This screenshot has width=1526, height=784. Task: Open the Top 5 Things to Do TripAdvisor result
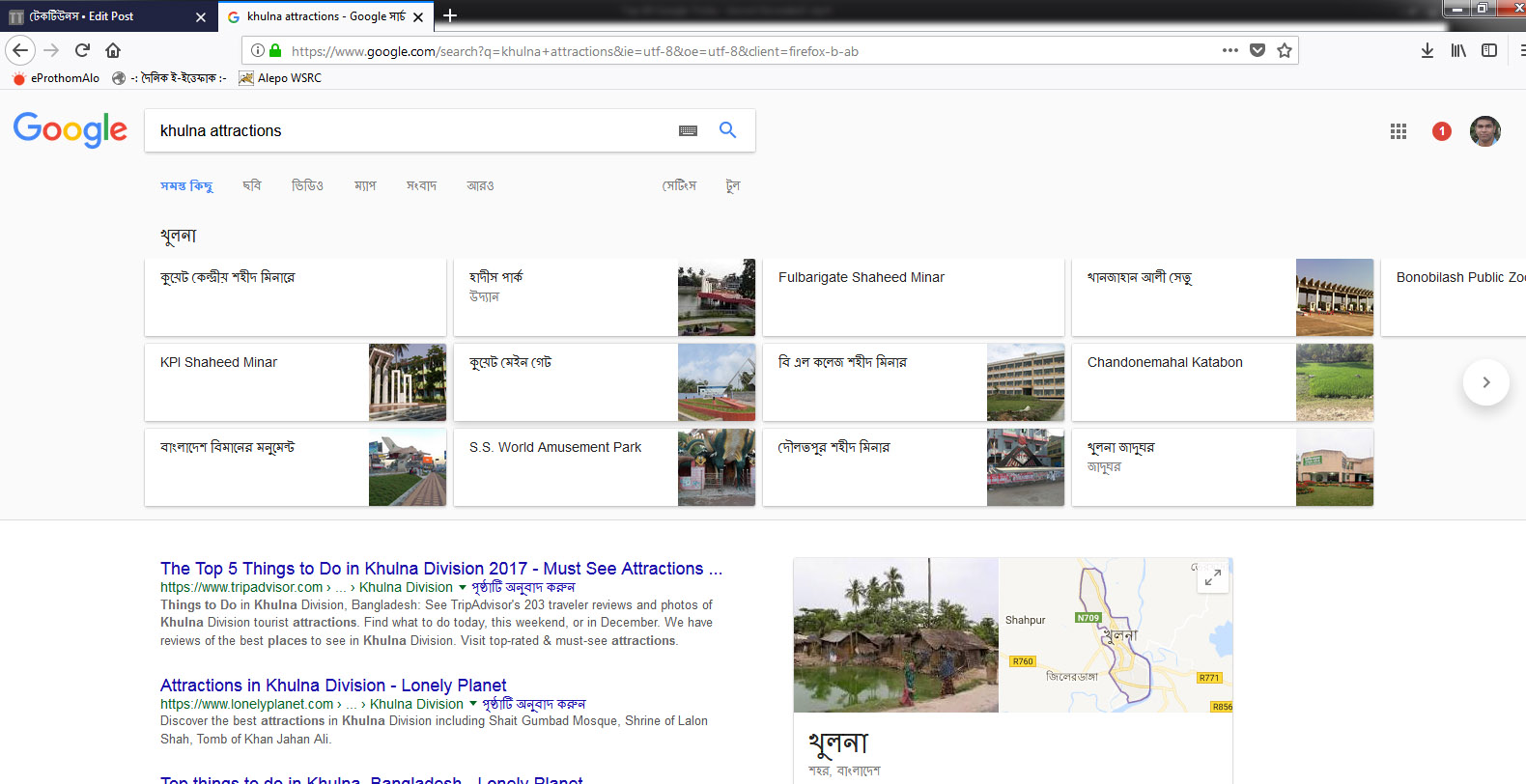pyautogui.click(x=441, y=569)
